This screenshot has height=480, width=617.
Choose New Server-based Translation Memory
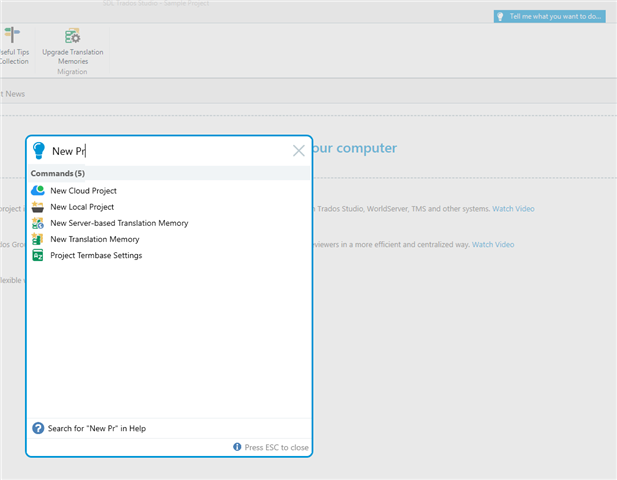(x=119, y=223)
